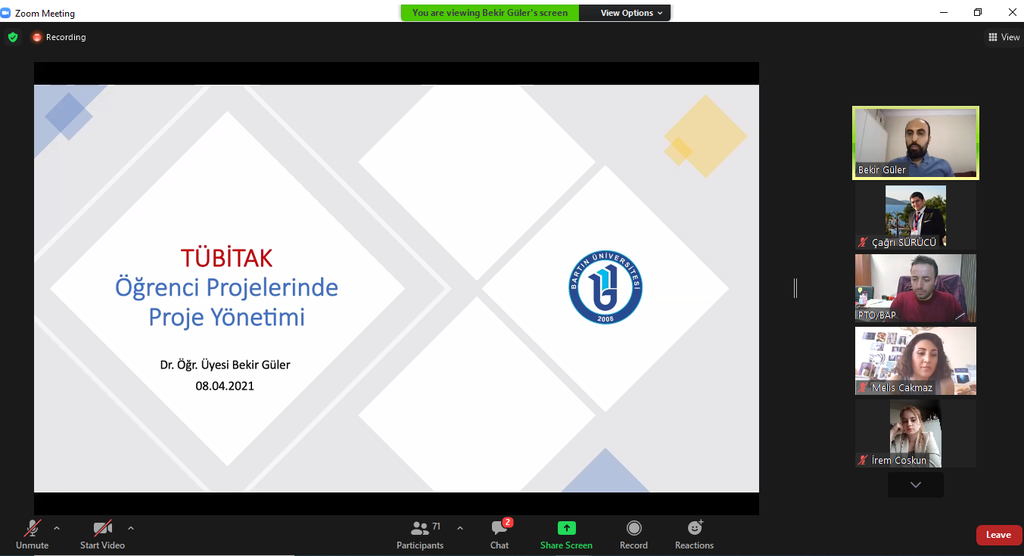
Task: Toggle Start Video camera
Action: pyautogui.click(x=102, y=529)
